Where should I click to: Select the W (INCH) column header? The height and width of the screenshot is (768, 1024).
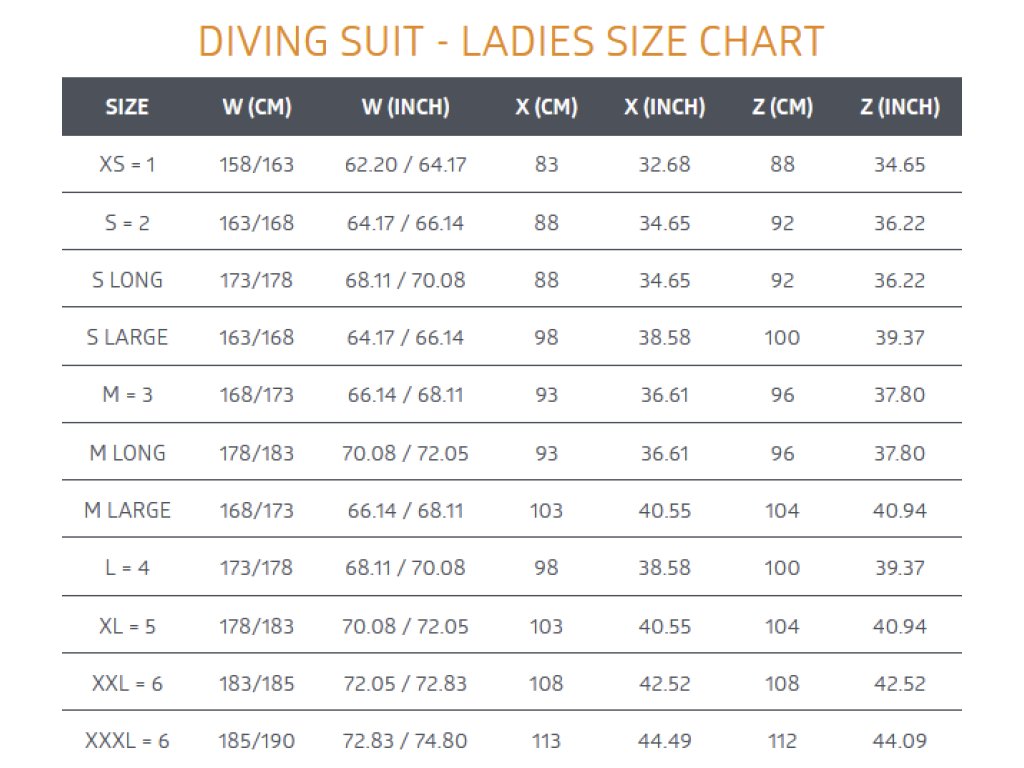405,107
